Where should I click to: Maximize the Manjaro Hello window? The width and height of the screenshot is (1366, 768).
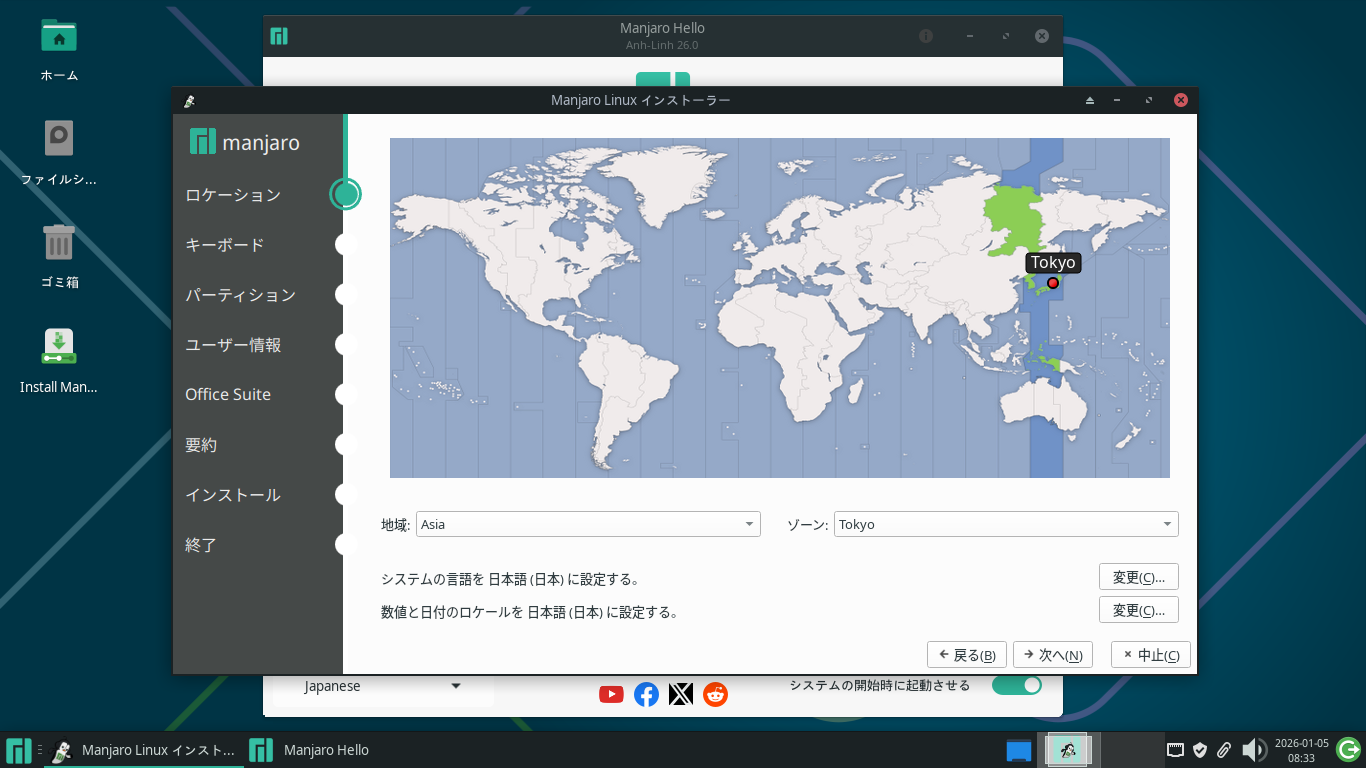(1006, 36)
